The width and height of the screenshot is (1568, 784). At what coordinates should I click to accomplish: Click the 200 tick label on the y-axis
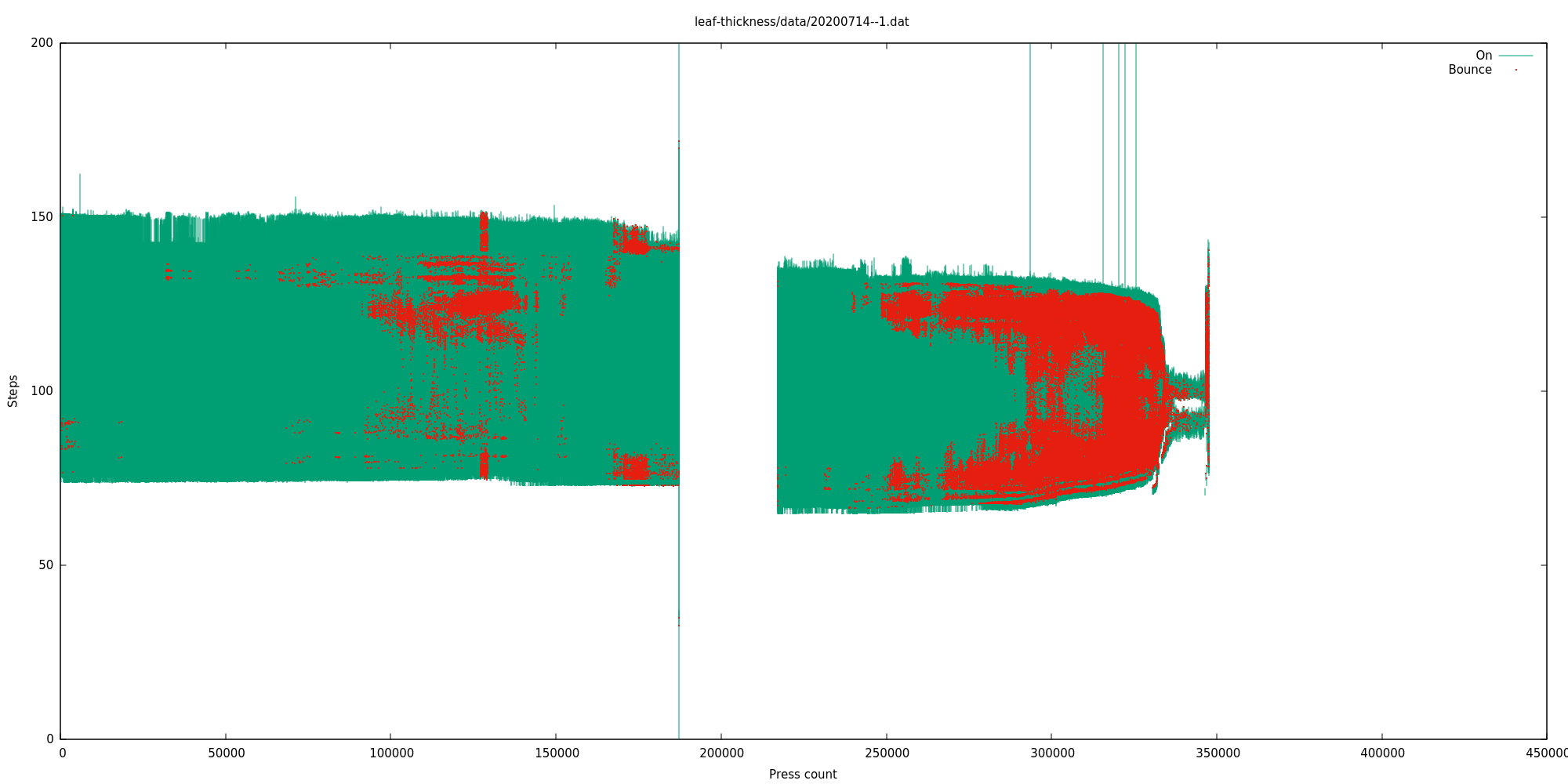[x=42, y=43]
